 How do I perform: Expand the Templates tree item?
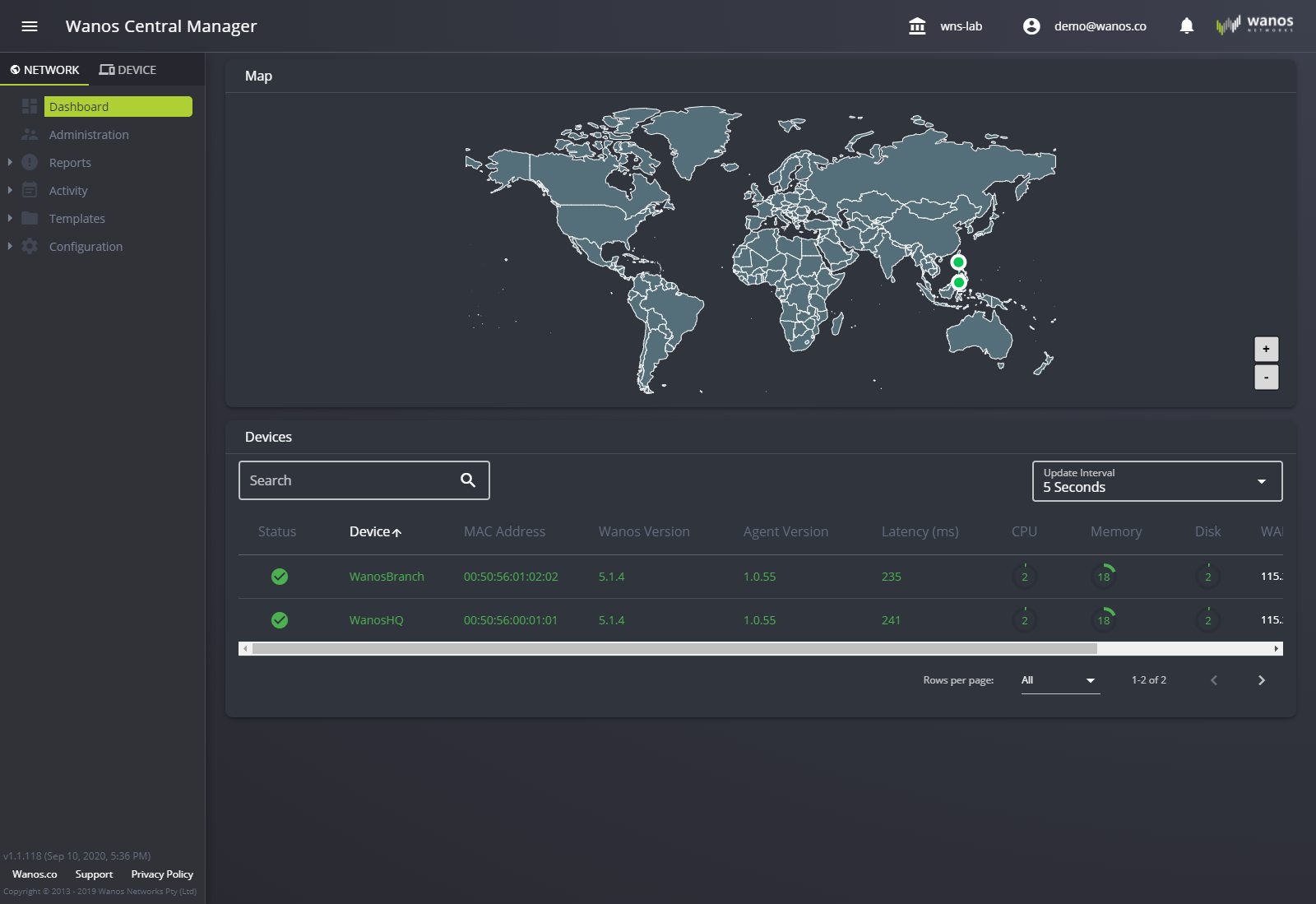coord(10,218)
